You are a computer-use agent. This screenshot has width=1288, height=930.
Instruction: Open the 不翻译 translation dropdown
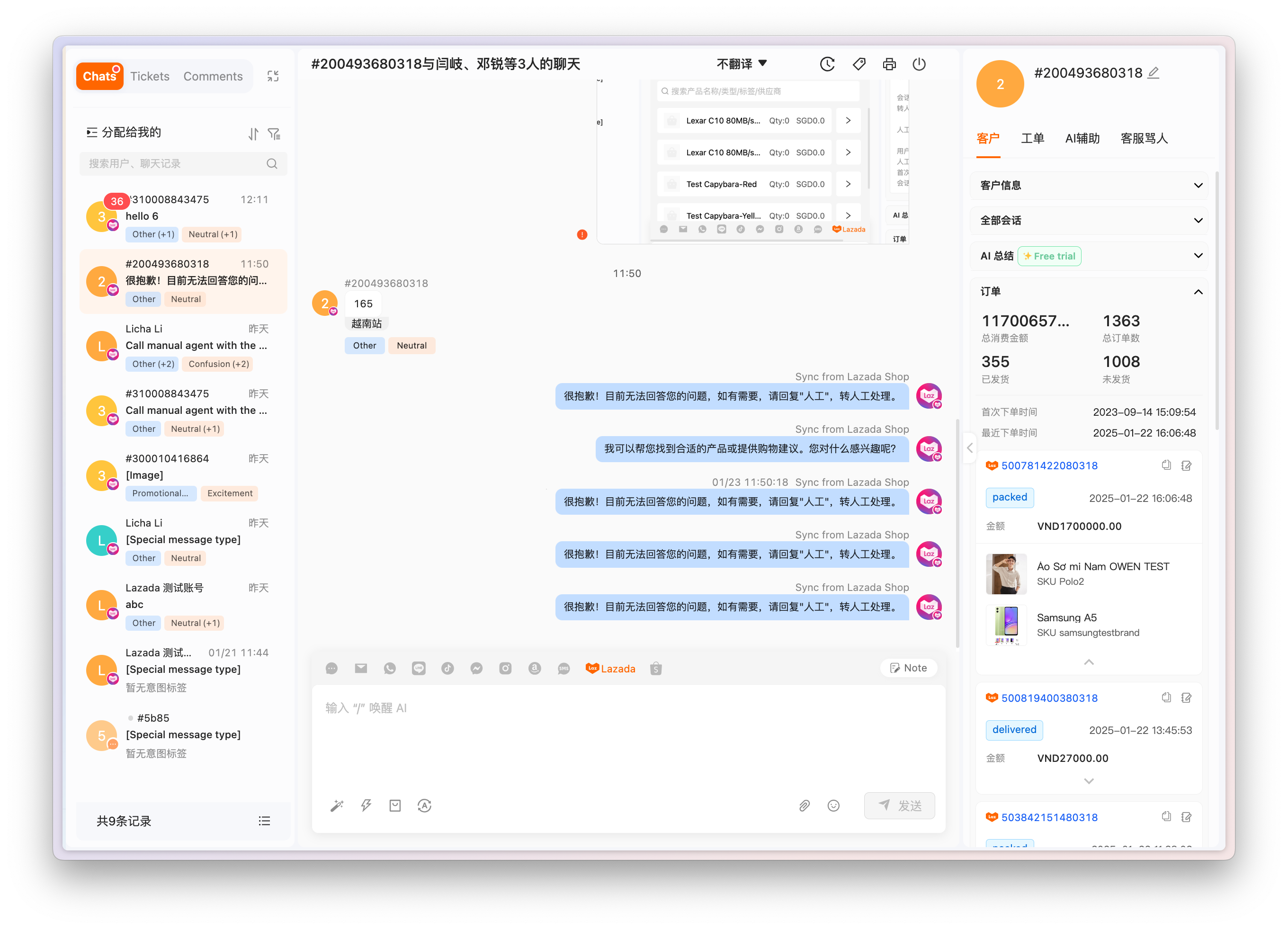[x=742, y=64]
